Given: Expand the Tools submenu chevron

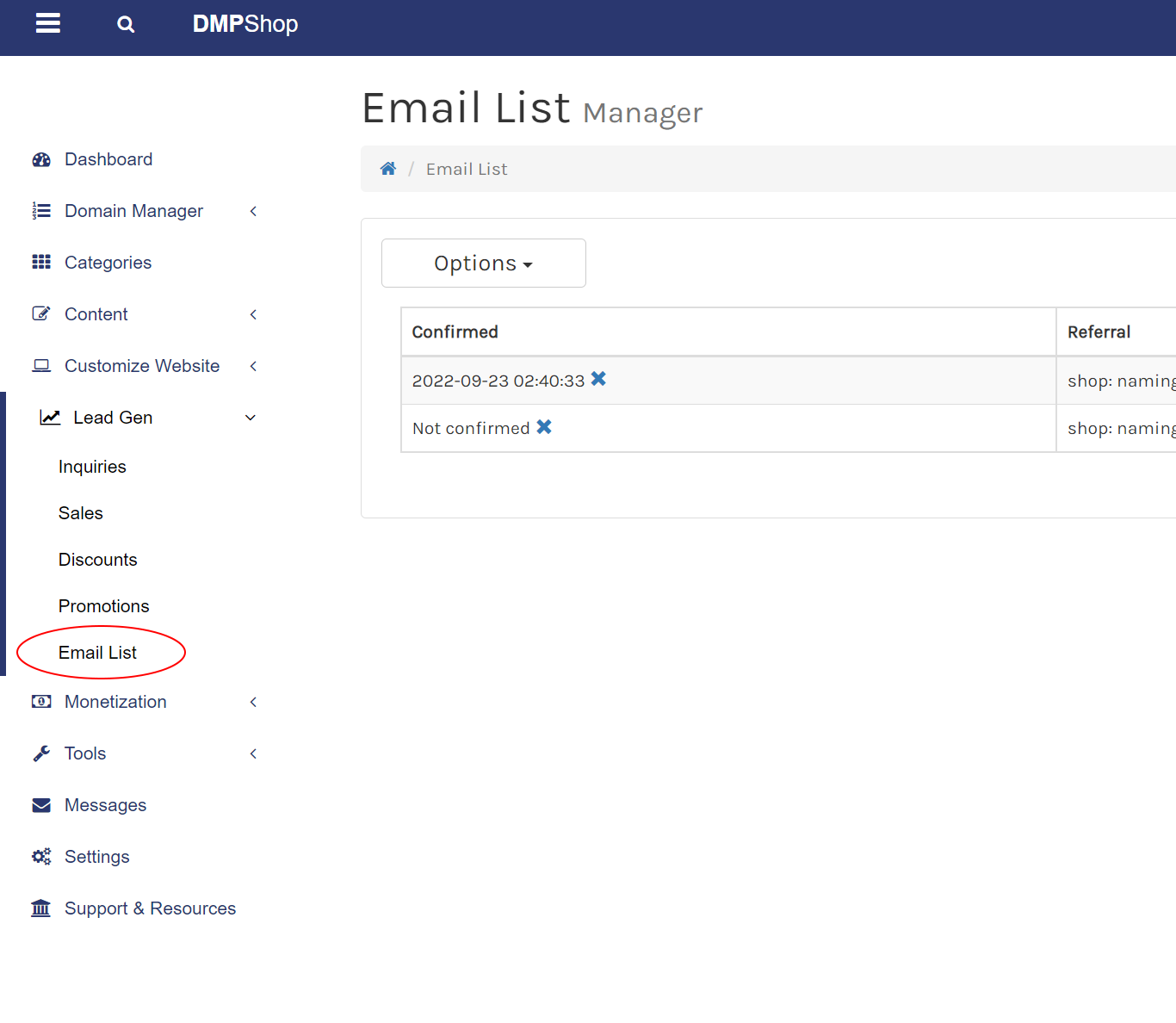Looking at the screenshot, I should 253,753.
